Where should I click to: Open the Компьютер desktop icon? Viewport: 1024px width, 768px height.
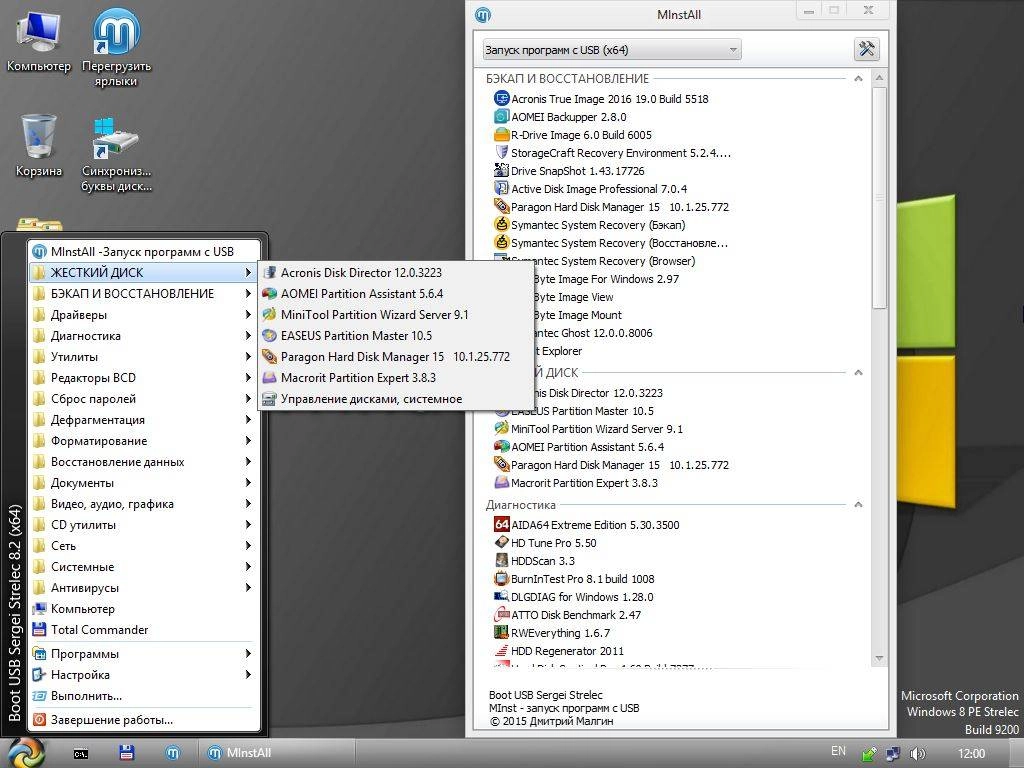pyautogui.click(x=39, y=40)
